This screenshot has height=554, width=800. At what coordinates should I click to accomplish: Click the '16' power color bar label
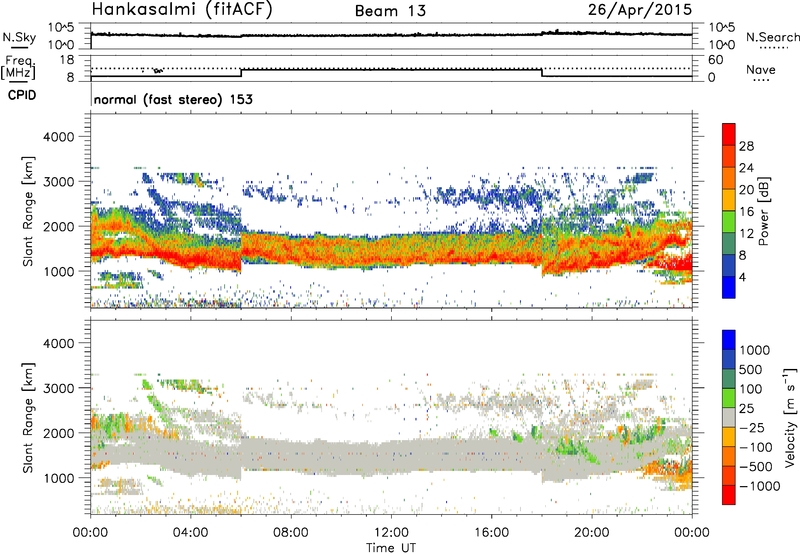[x=746, y=212]
